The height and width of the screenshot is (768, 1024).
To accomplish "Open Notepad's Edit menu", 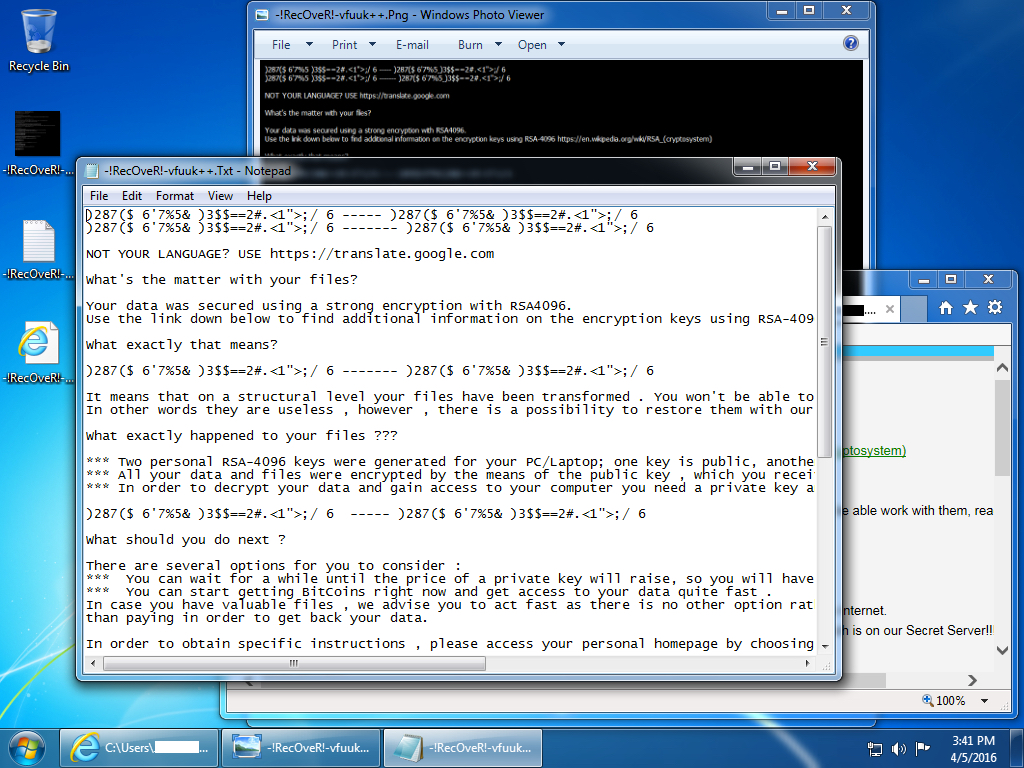I will (132, 196).
